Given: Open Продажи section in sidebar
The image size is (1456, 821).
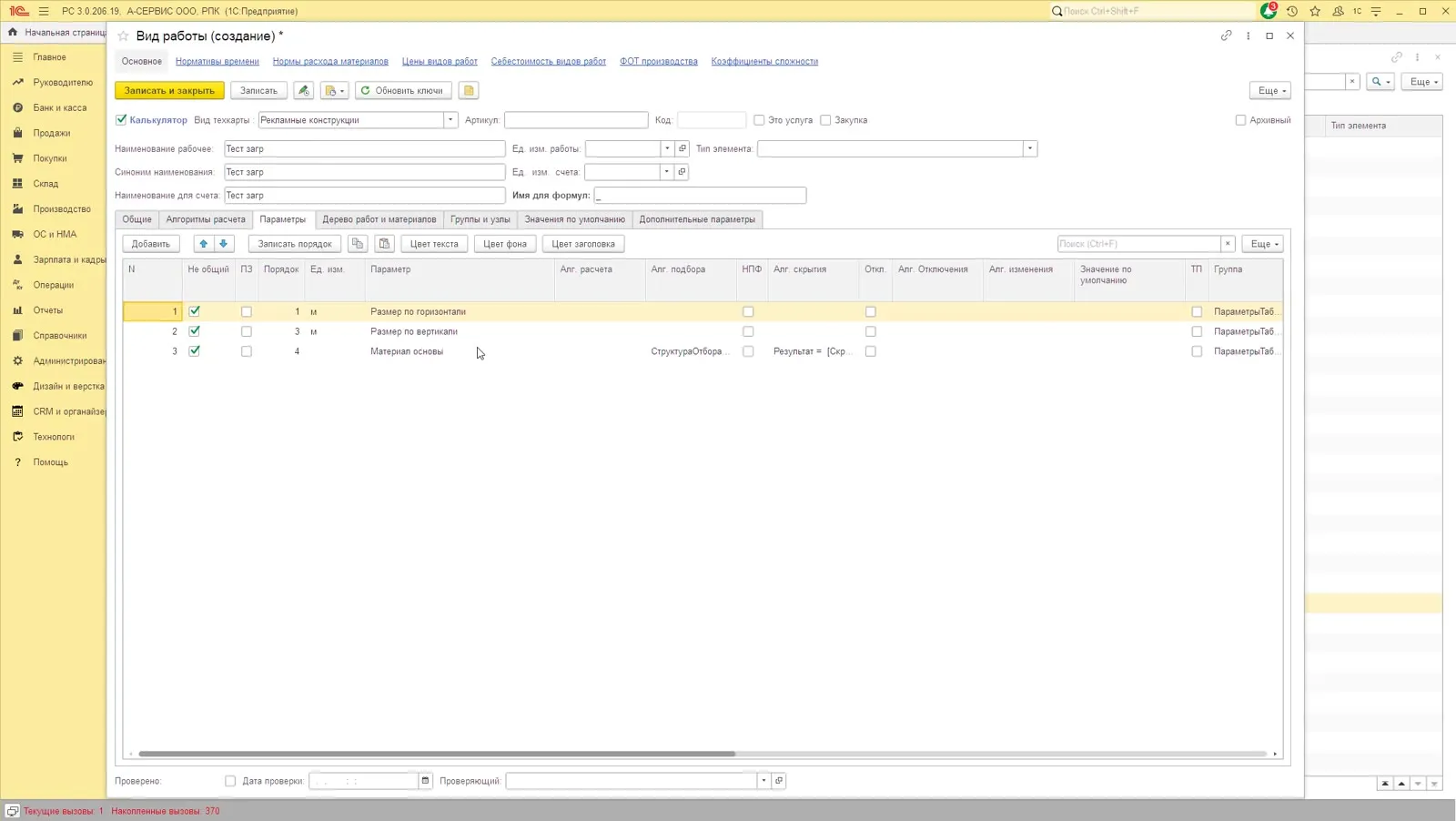Looking at the screenshot, I should tap(52, 133).
